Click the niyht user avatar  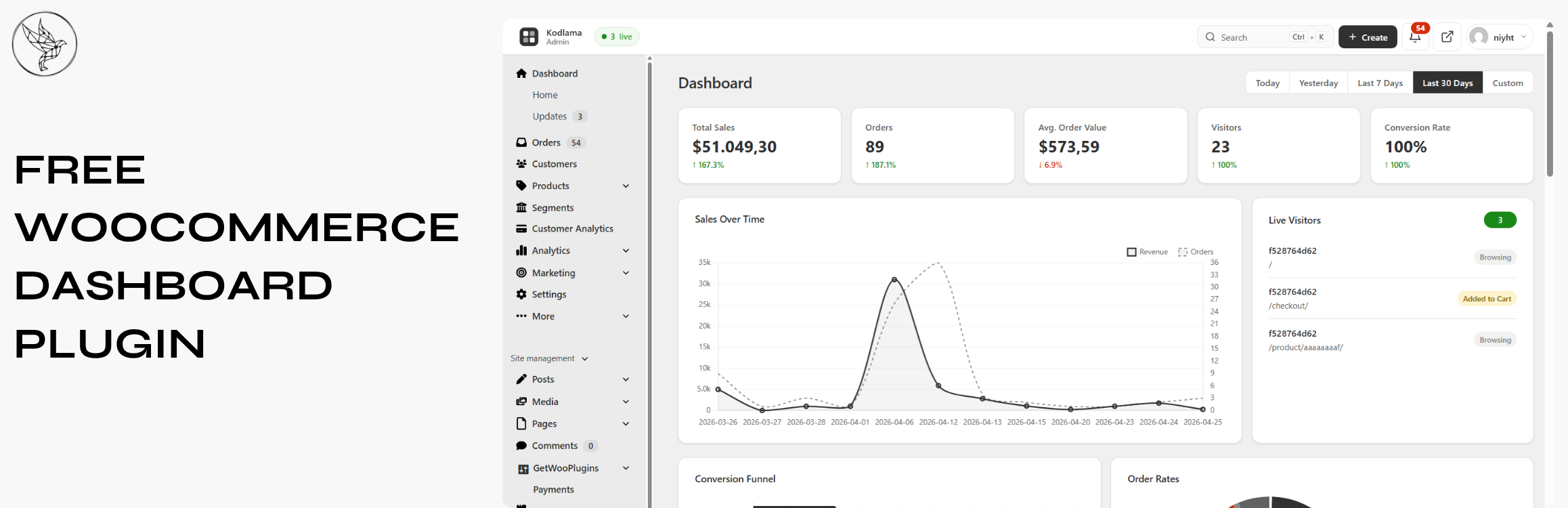tap(1479, 37)
